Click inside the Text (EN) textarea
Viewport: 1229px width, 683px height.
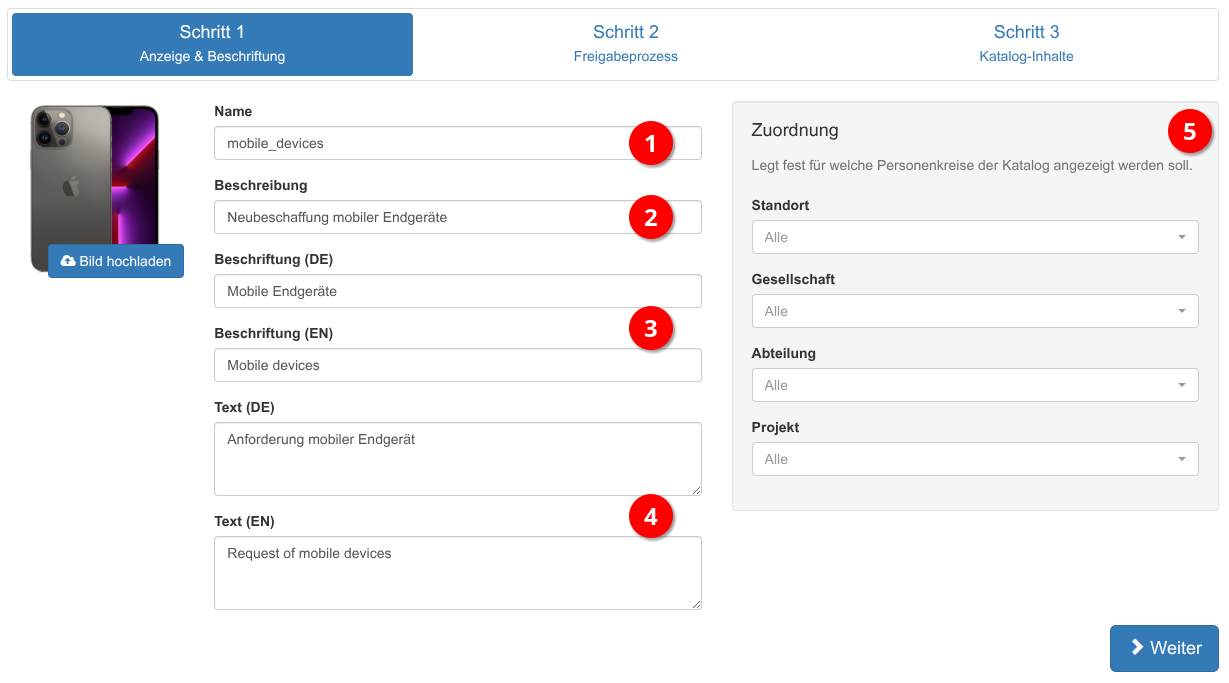457,573
